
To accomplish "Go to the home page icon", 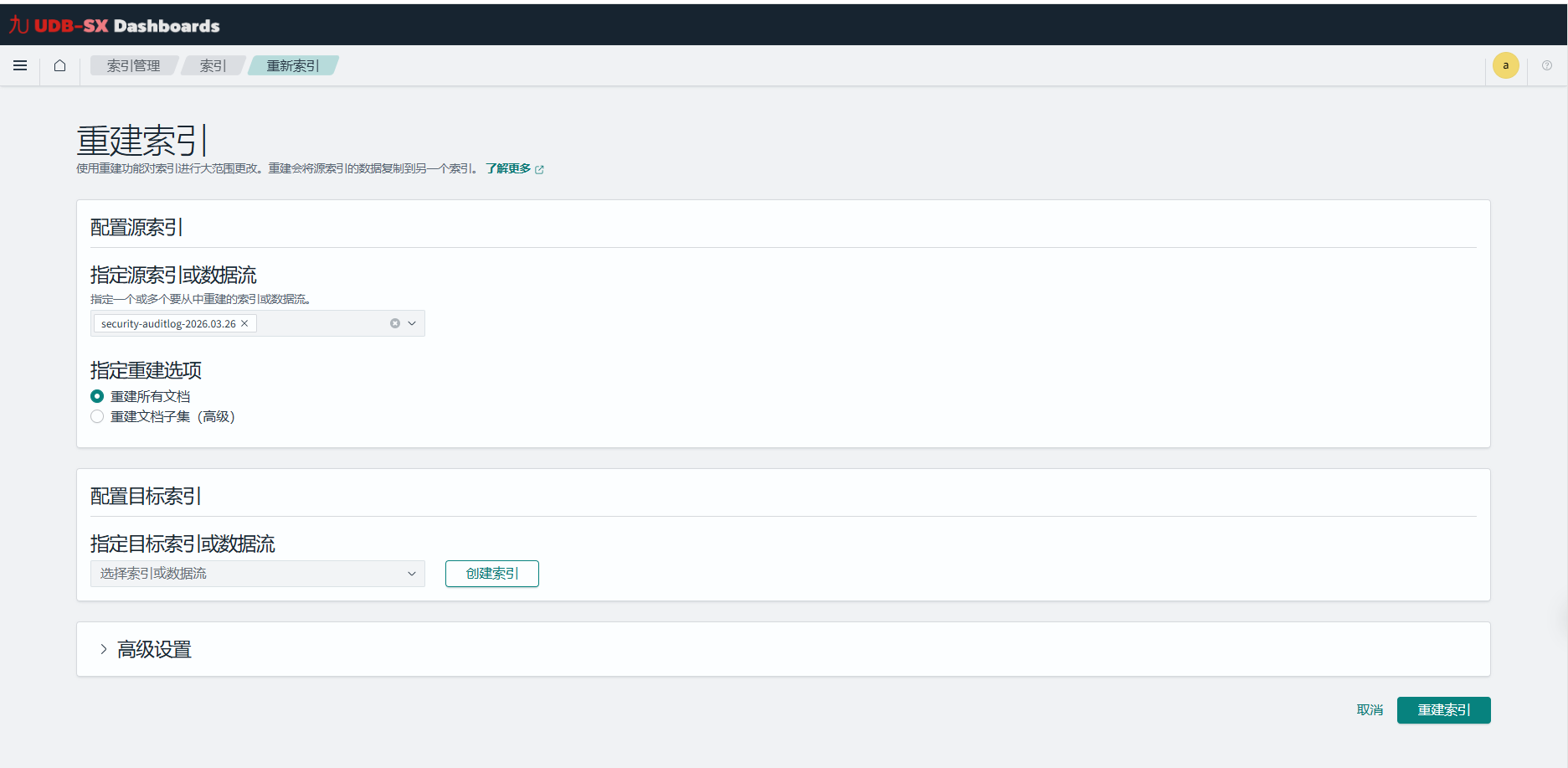I will [59, 65].
